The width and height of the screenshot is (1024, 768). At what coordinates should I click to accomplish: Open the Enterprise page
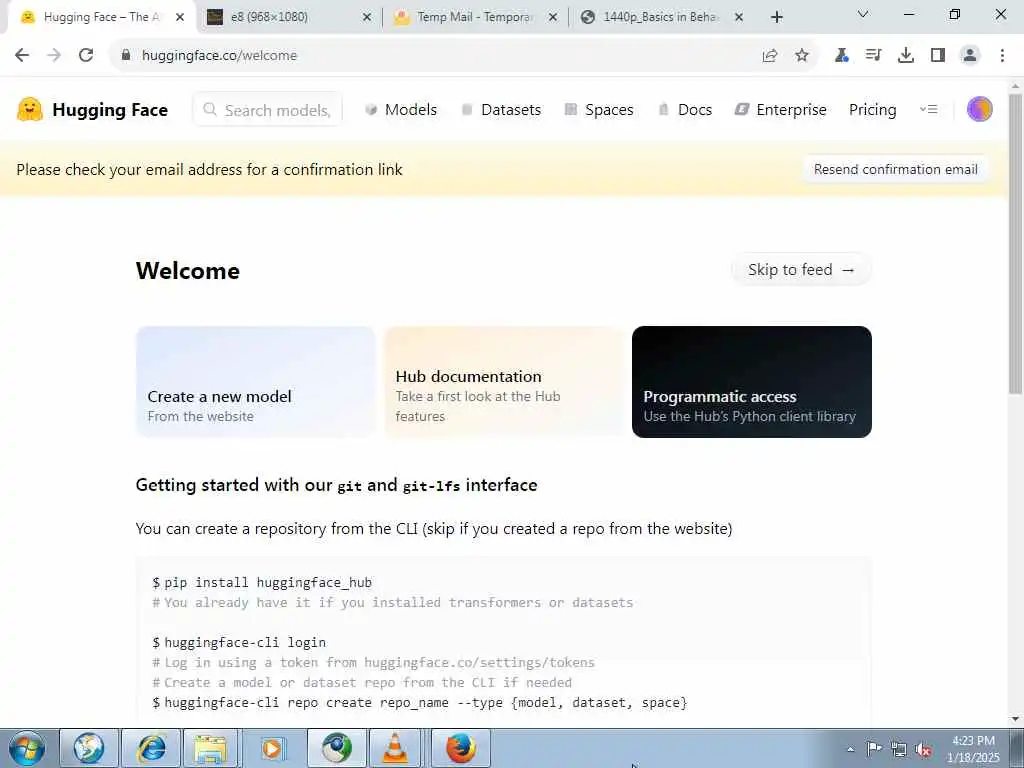[780, 110]
